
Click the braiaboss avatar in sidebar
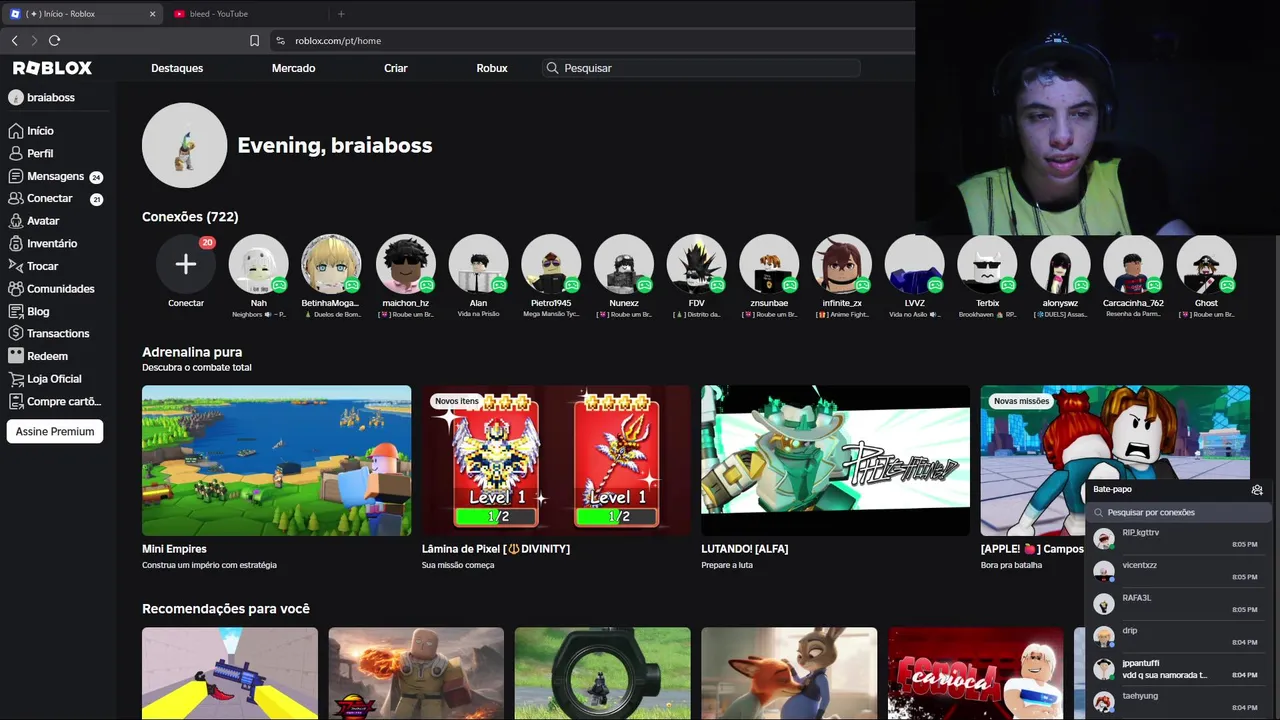[x=15, y=98]
